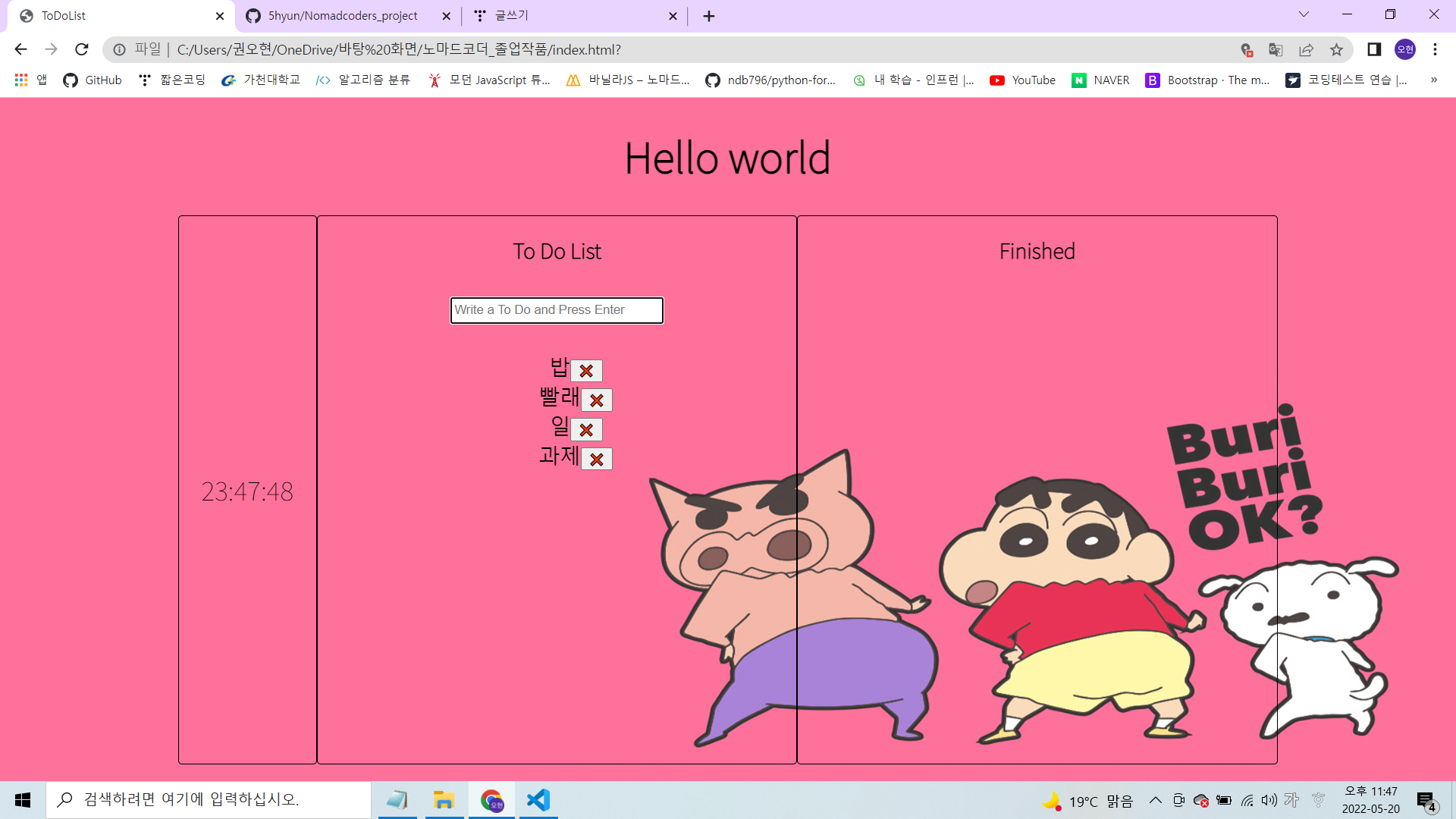Open the YouTube bookmark
The height and width of the screenshot is (819, 1456).
1023,80
